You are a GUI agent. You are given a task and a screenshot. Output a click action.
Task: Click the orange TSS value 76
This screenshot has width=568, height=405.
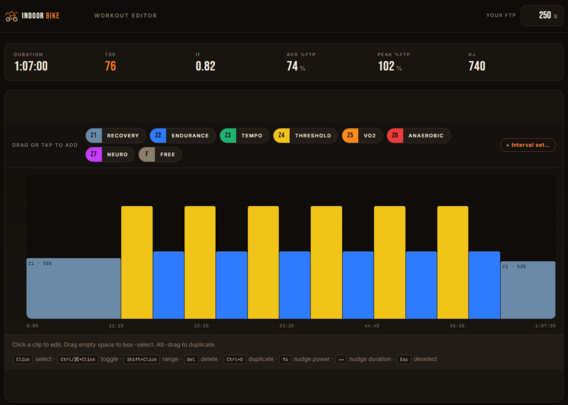click(x=110, y=66)
